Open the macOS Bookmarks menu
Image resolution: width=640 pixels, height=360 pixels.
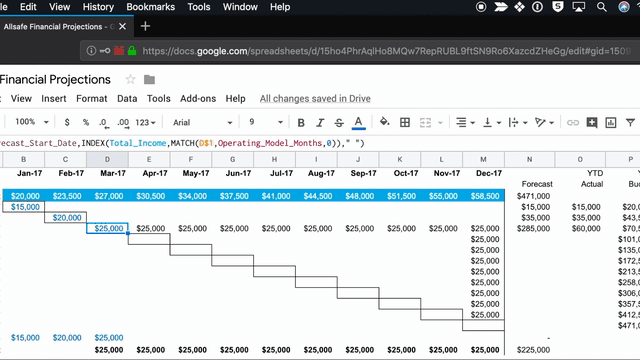151,7
